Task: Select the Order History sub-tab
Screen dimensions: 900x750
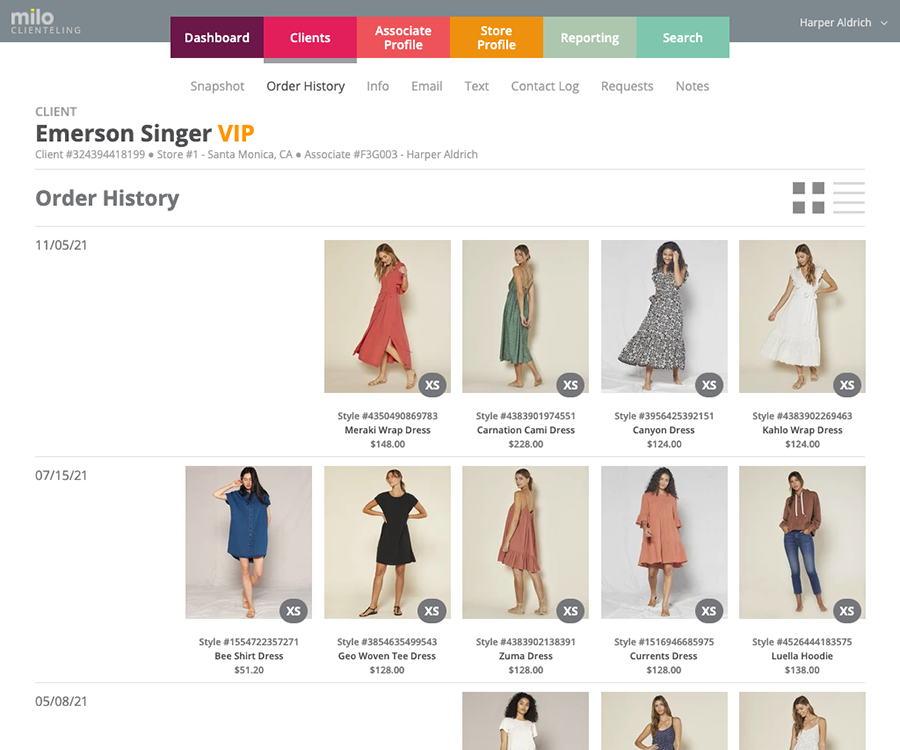Action: point(305,86)
